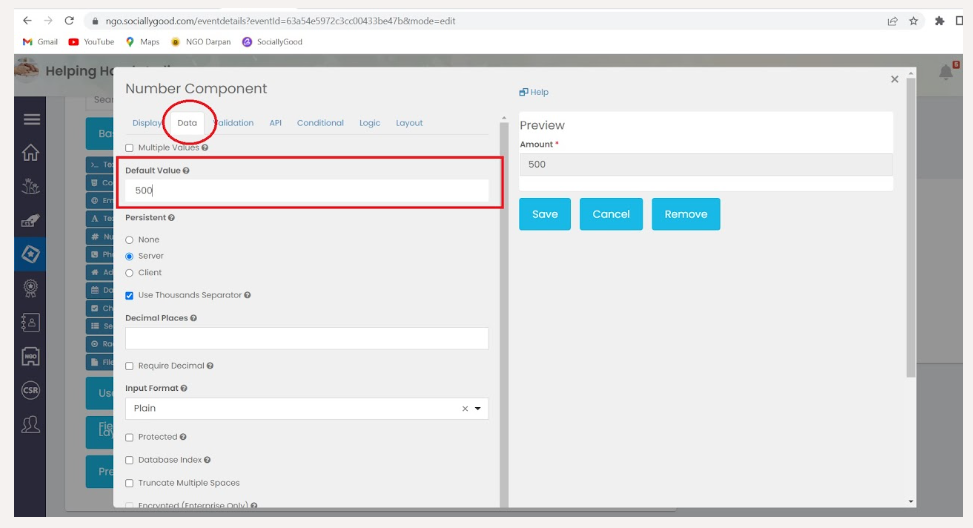Reload the page in browser
973x528 pixels.
click(x=69, y=21)
